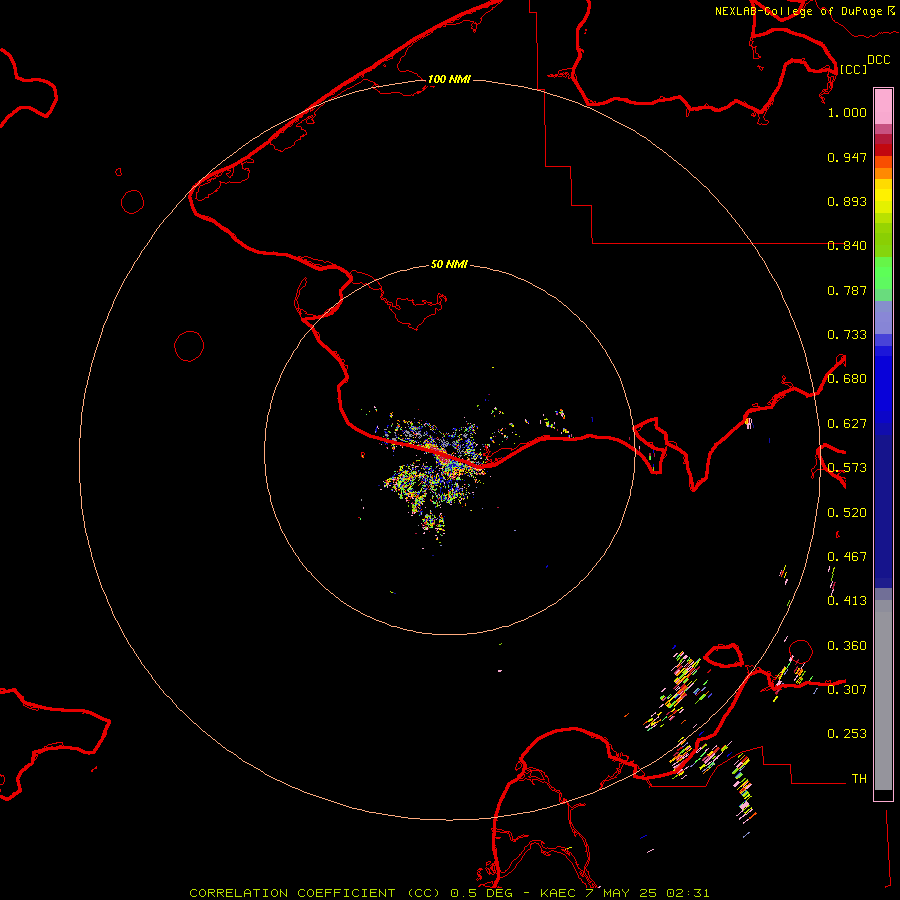
Task: Select the 0.253 scale value
Action: click(x=847, y=734)
